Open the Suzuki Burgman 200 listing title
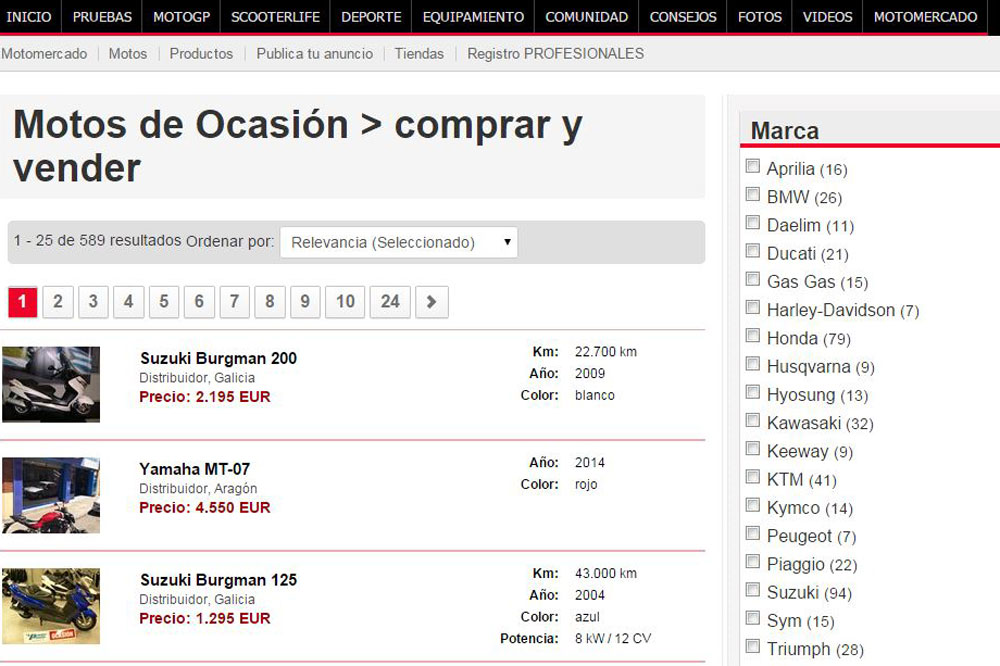1000x666 pixels. tap(219, 359)
